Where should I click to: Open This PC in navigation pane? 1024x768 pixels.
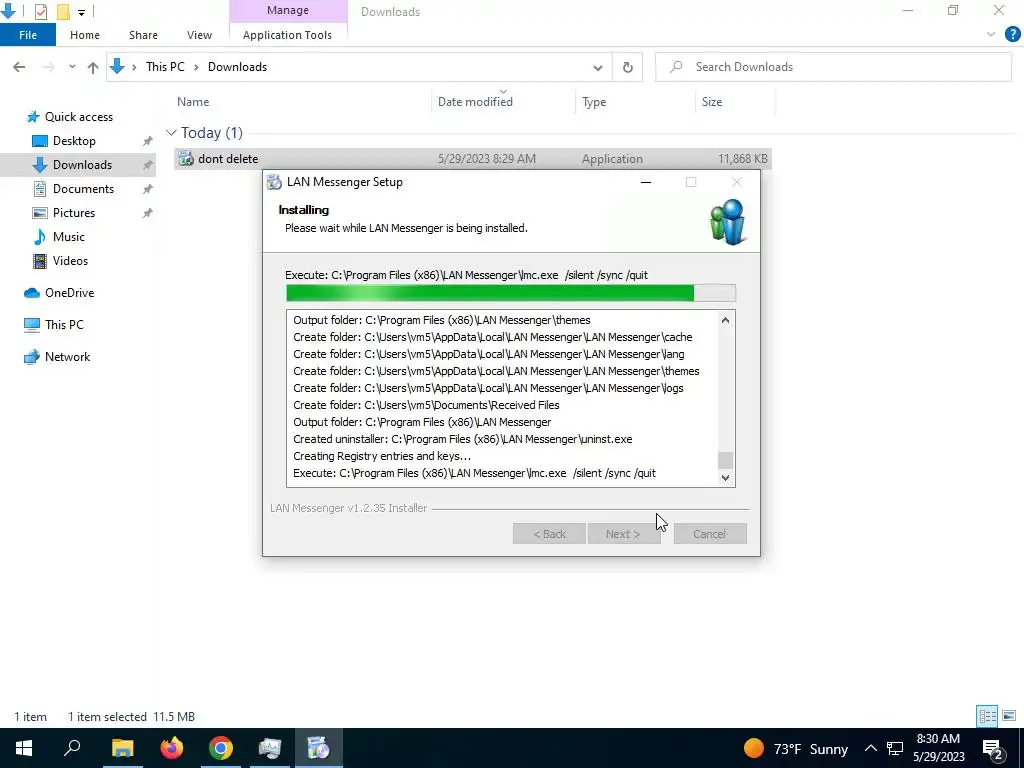pyautogui.click(x=64, y=325)
